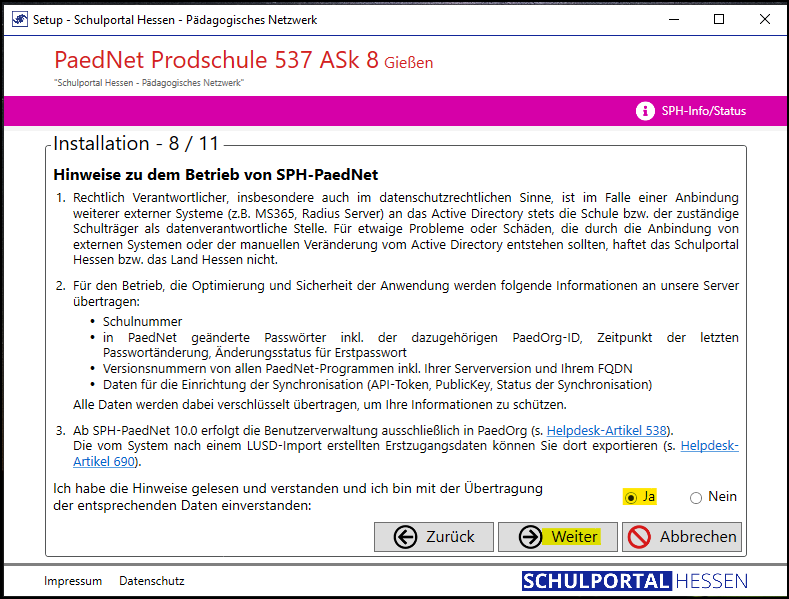Click the red prohibition icon on Abbrechen
789x599 pixels.
[x=639, y=537]
